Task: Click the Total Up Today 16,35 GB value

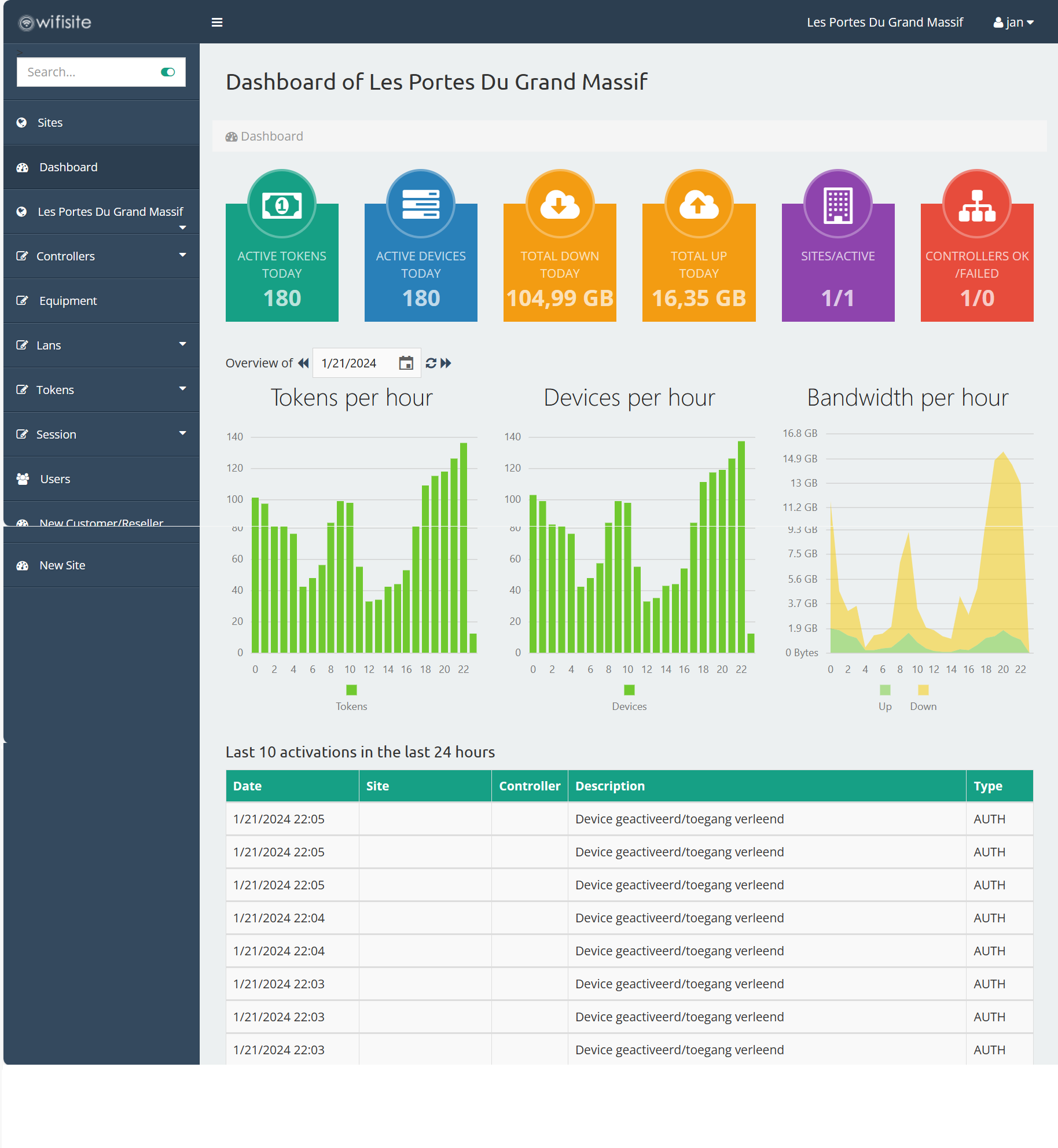Action: pyautogui.click(x=699, y=299)
